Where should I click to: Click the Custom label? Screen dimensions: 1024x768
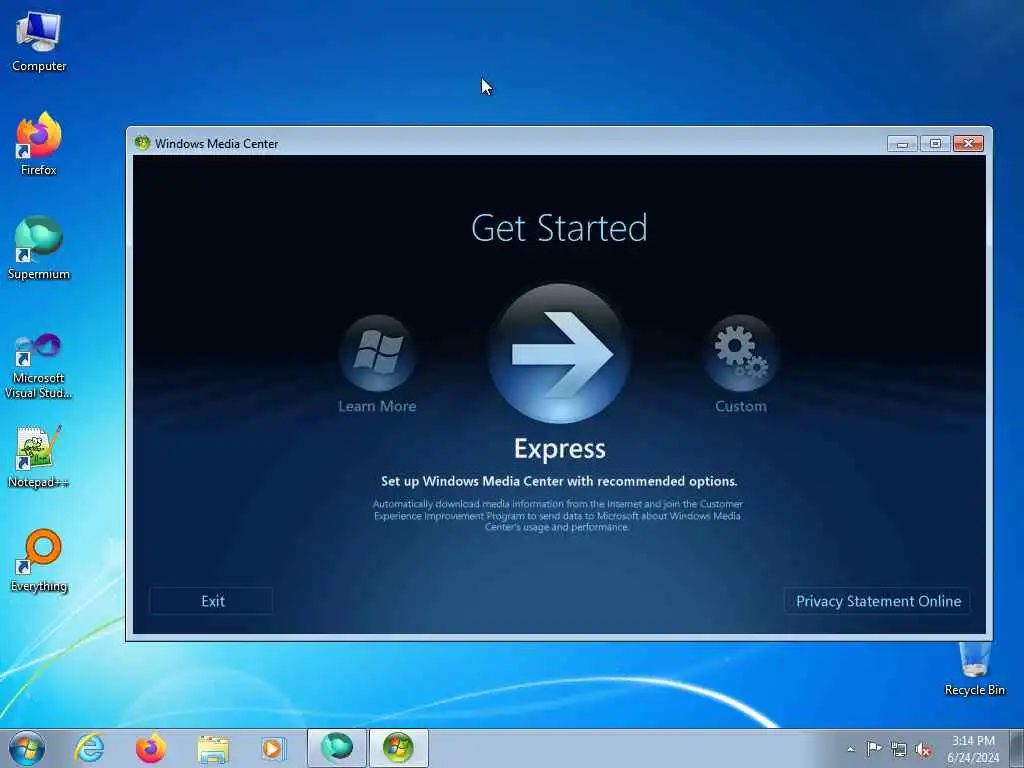coord(741,406)
